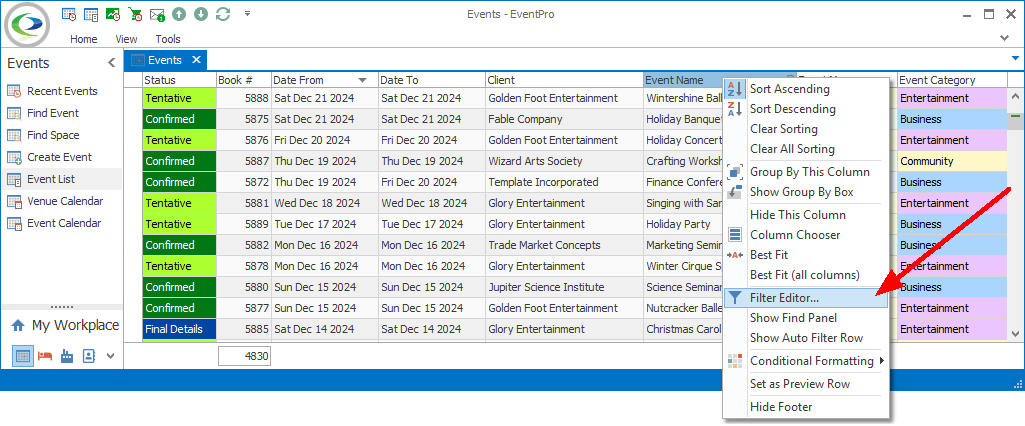The height and width of the screenshot is (426, 1025).
Task: Close the Events document tab
Action: tap(196, 60)
